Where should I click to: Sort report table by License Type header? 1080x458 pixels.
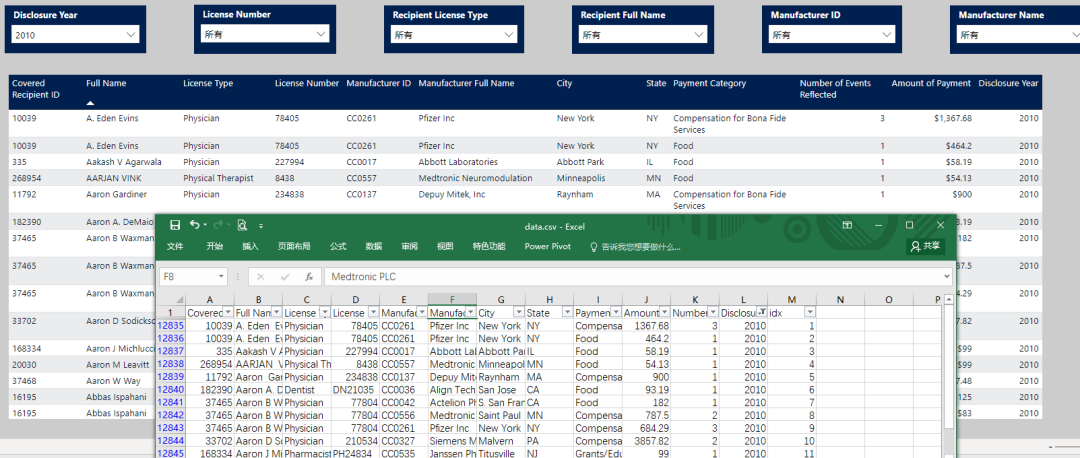coord(208,83)
